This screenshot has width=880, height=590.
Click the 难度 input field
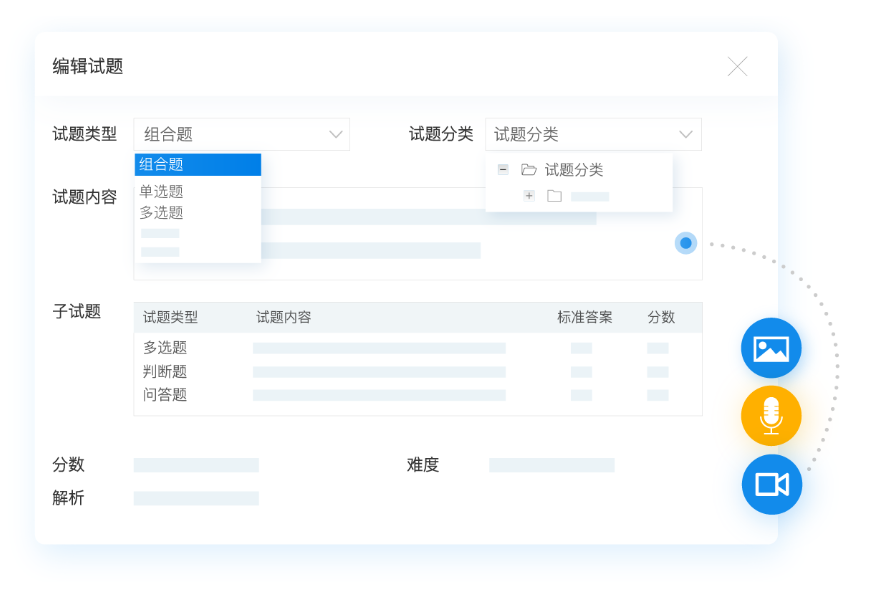click(551, 465)
